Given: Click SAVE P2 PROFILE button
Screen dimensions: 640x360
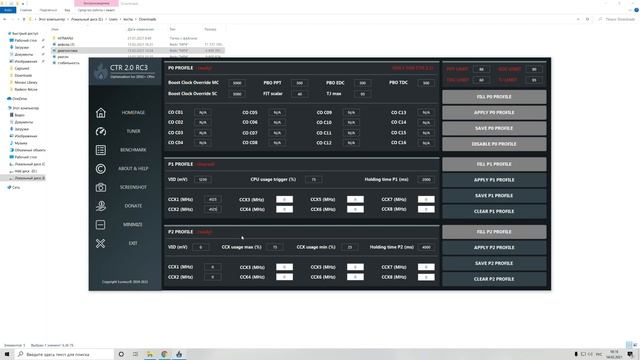Looking at the screenshot, I should [494, 264].
